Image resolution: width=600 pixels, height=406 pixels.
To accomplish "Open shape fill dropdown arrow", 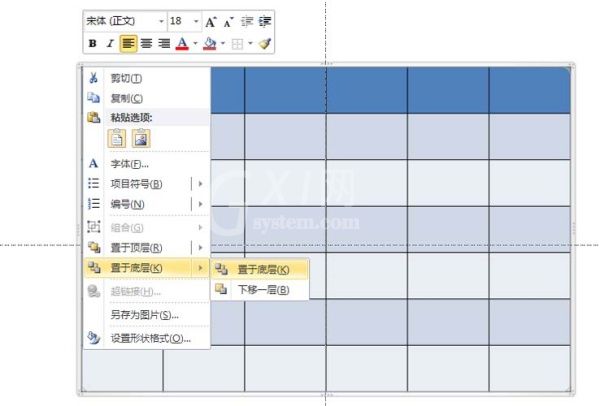I will click(x=223, y=43).
